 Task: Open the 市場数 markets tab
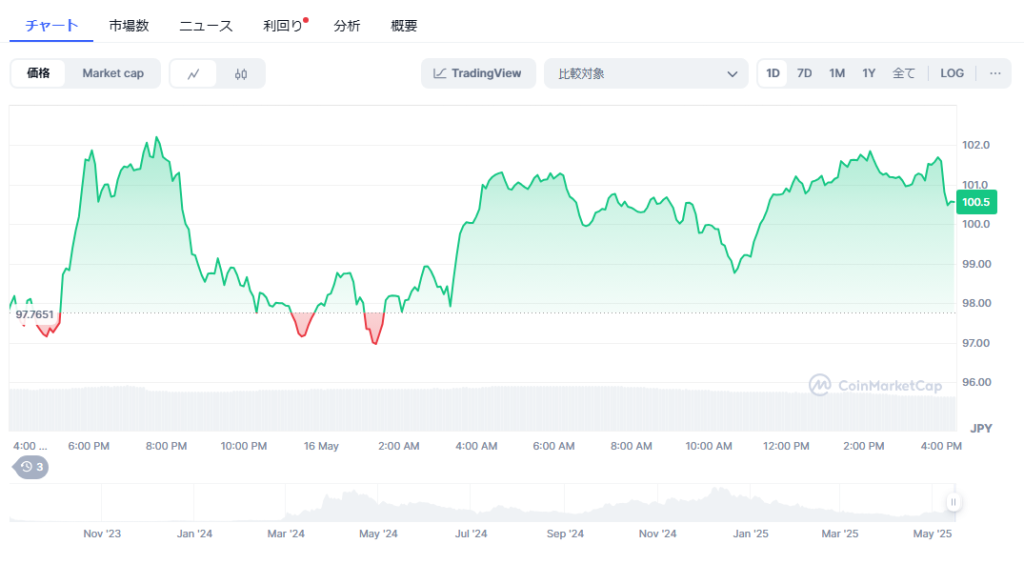pyautogui.click(x=129, y=26)
